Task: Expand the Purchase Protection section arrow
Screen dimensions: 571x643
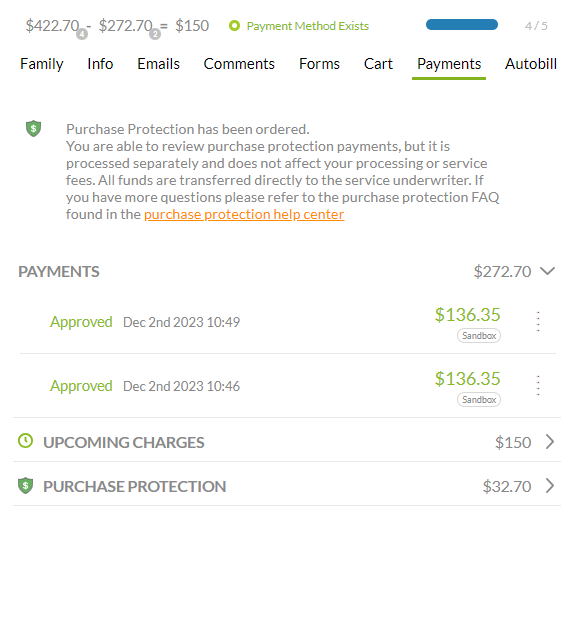Action: coord(550,486)
